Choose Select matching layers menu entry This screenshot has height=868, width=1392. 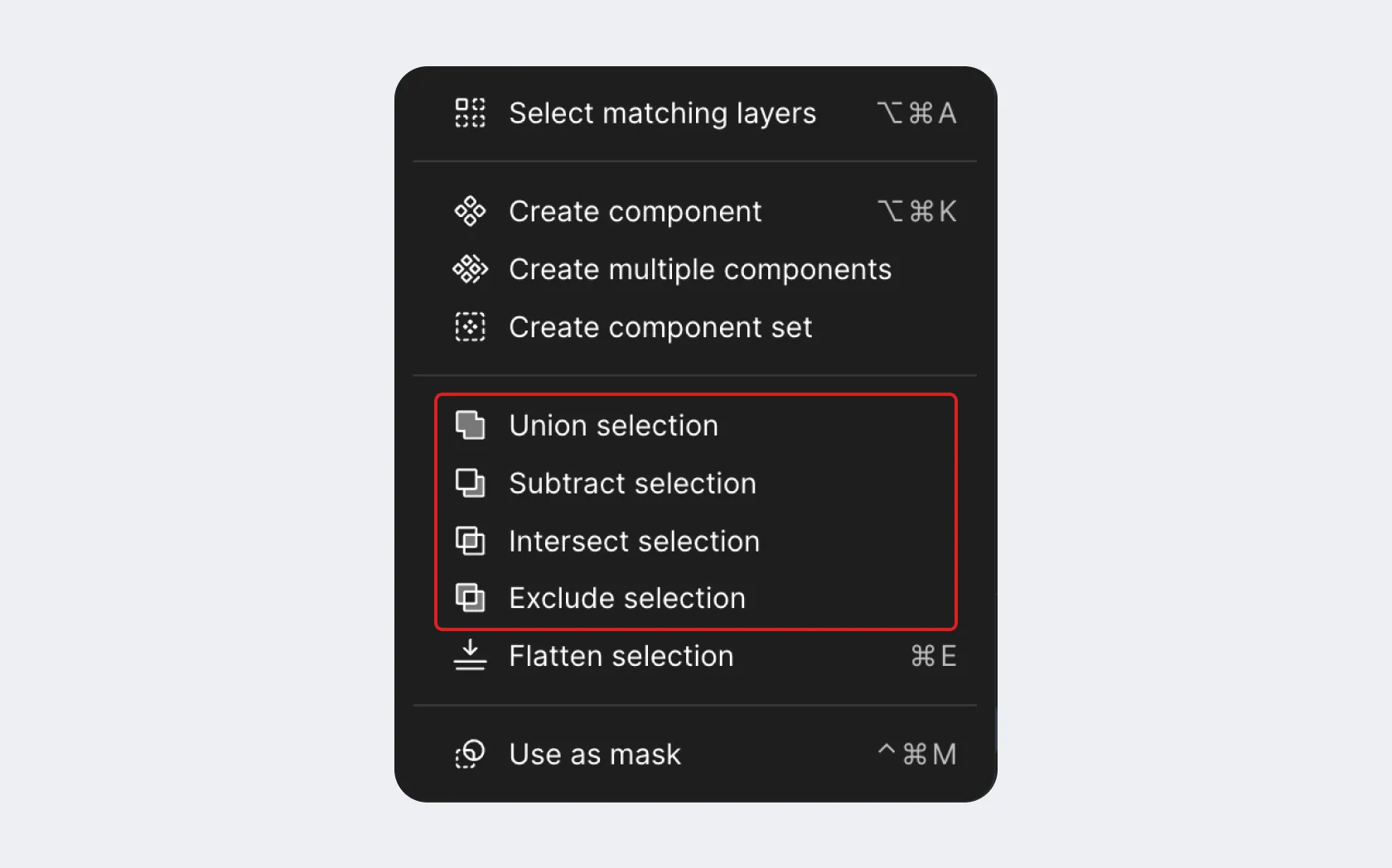click(x=662, y=113)
